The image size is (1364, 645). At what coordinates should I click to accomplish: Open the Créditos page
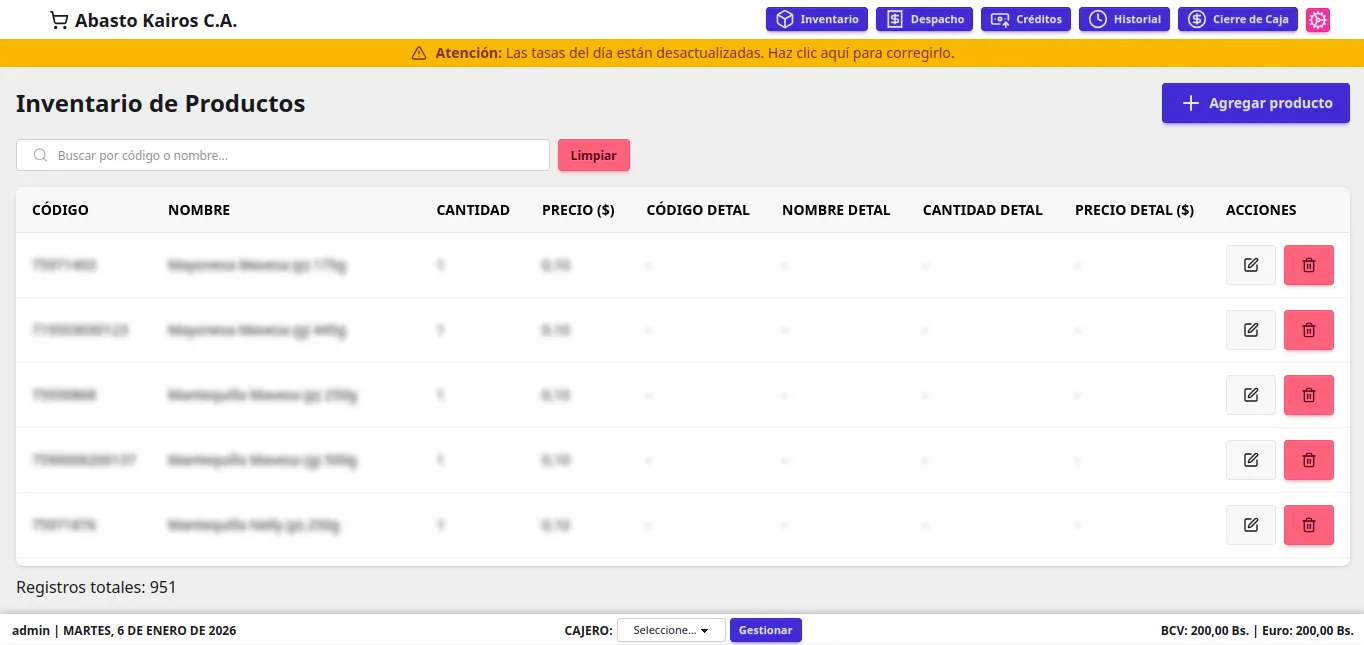pyautogui.click(x=1026, y=20)
